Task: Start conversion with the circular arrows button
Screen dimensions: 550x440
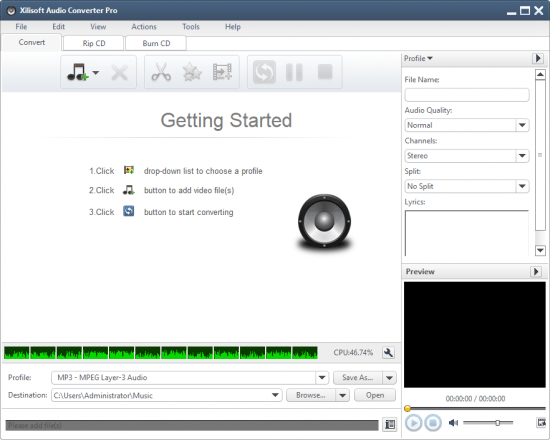Action: tap(264, 72)
